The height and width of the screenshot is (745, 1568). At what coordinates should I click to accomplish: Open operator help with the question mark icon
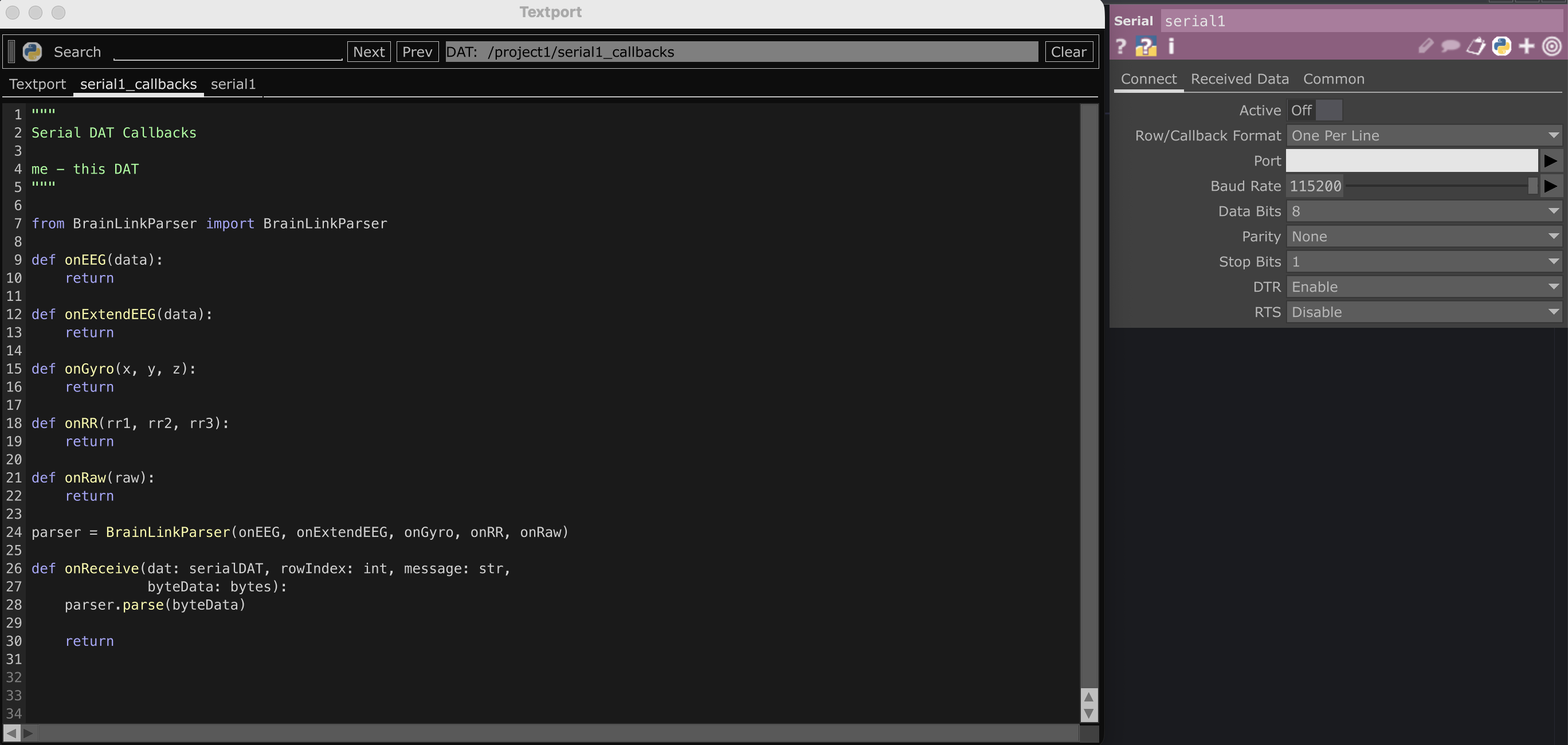pos(1120,46)
